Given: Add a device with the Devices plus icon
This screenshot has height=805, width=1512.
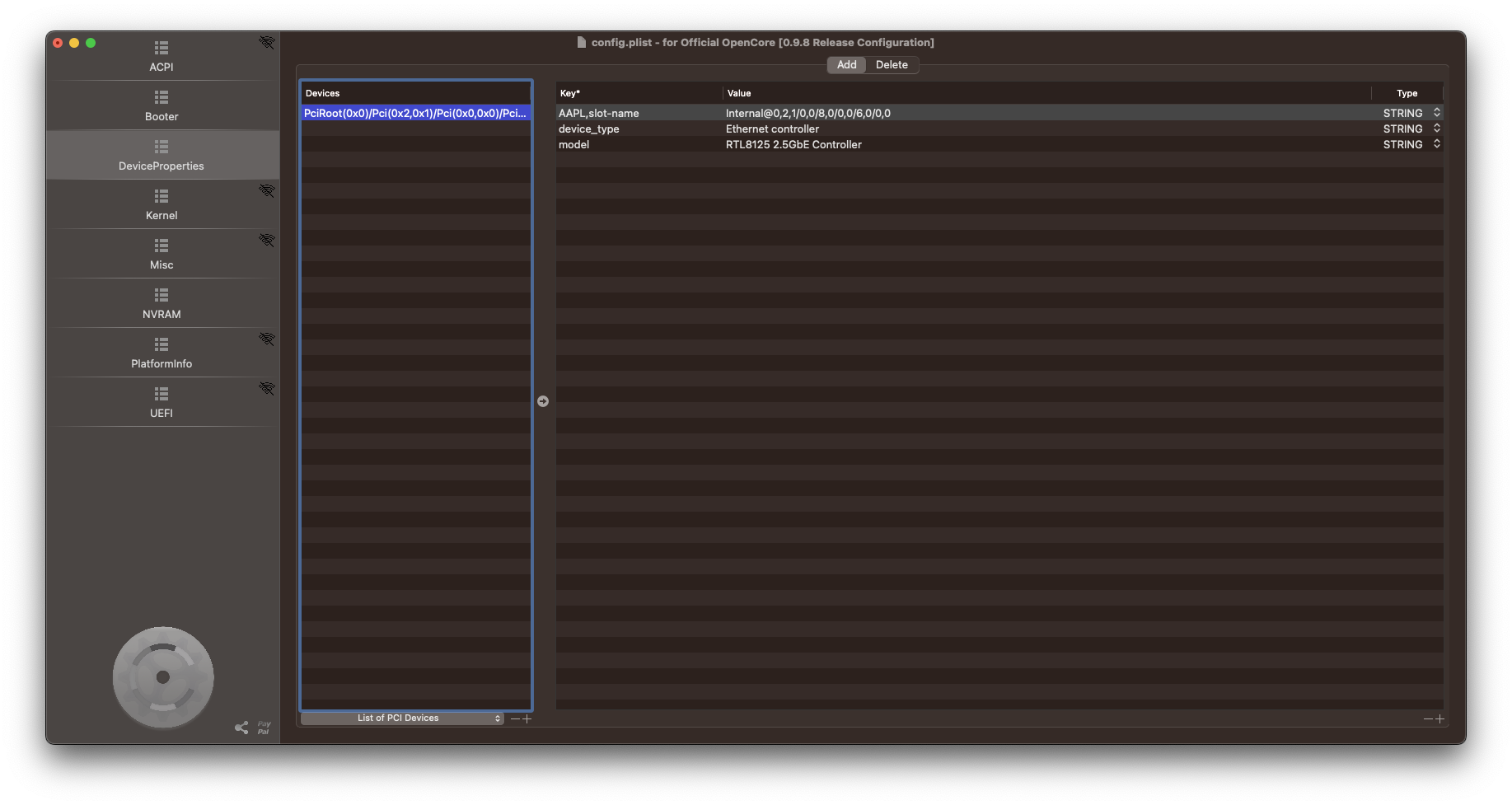Looking at the screenshot, I should pos(527,718).
